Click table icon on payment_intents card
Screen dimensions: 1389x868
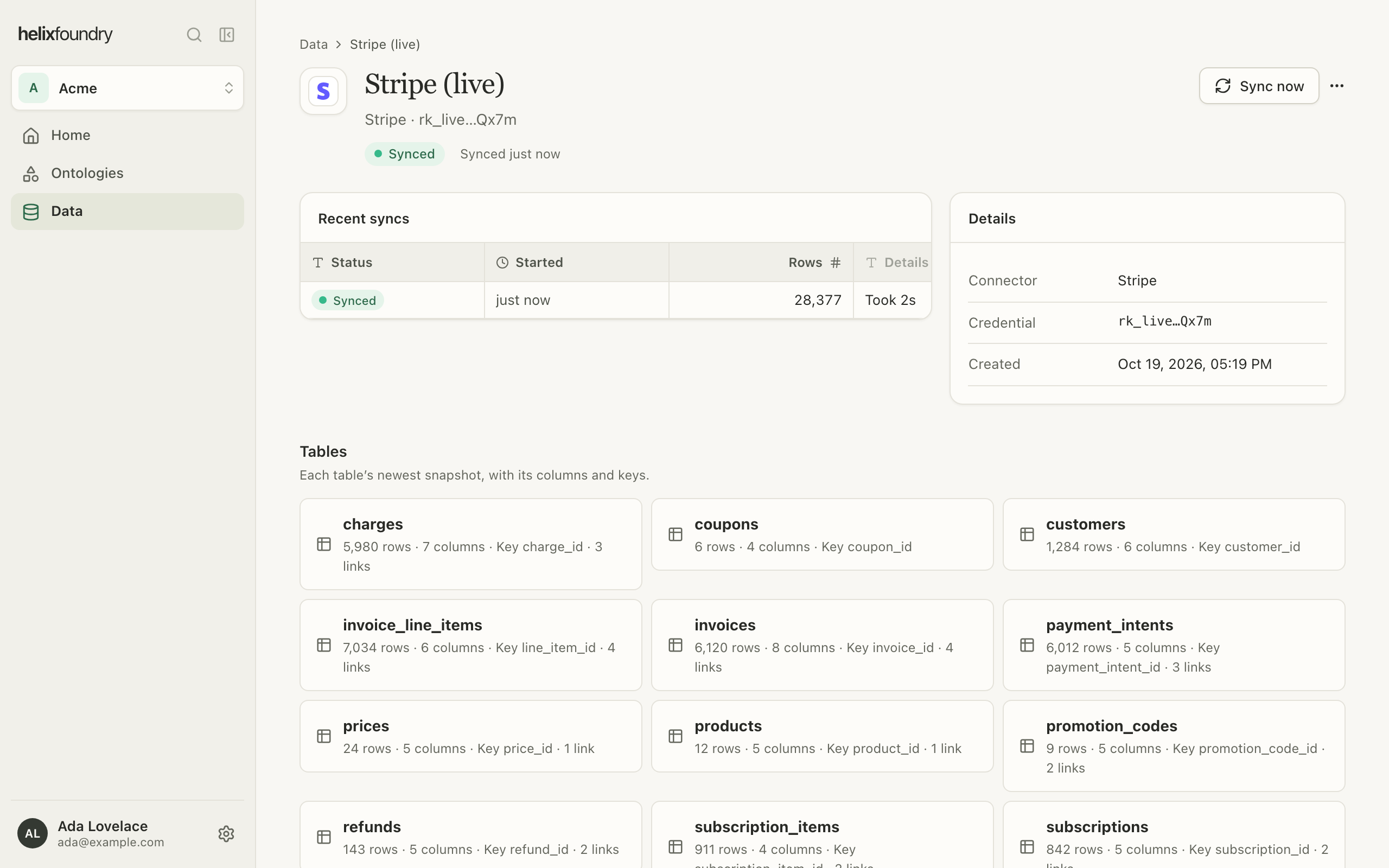[1027, 644]
